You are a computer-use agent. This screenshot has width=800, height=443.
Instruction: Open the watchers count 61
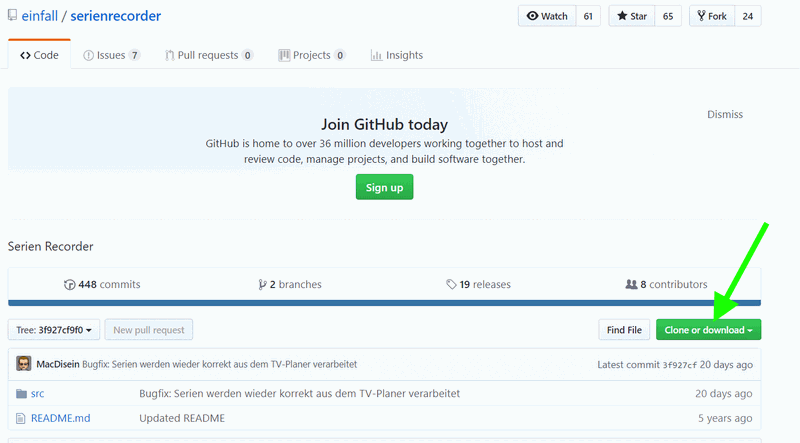tap(588, 16)
